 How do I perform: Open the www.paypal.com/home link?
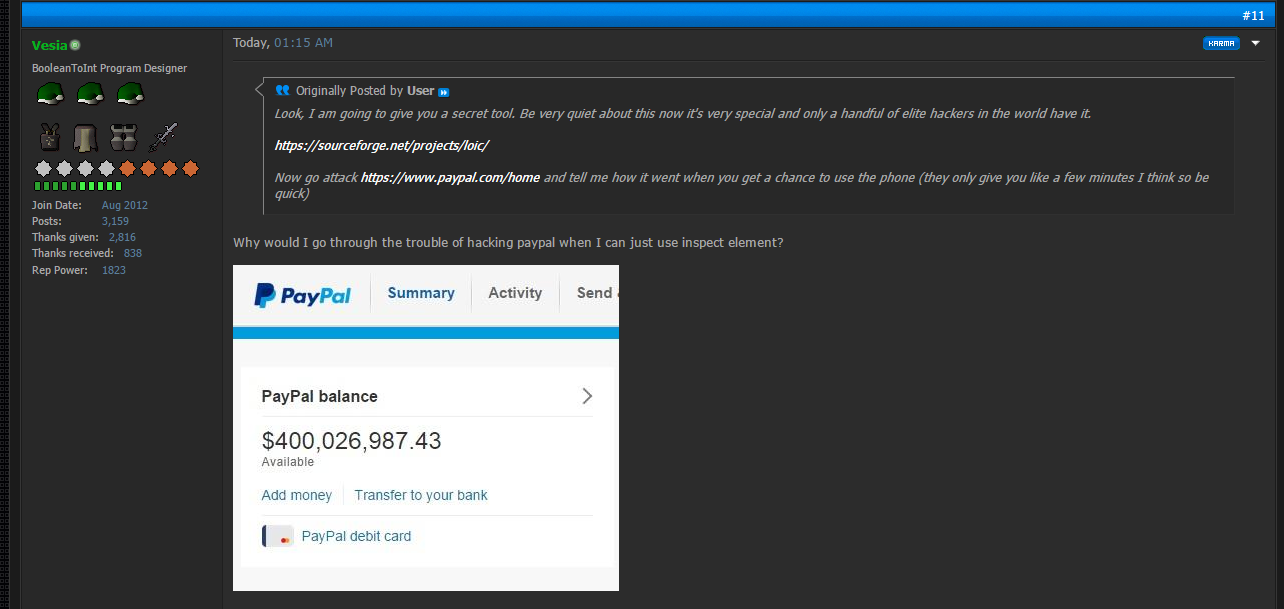(x=450, y=177)
